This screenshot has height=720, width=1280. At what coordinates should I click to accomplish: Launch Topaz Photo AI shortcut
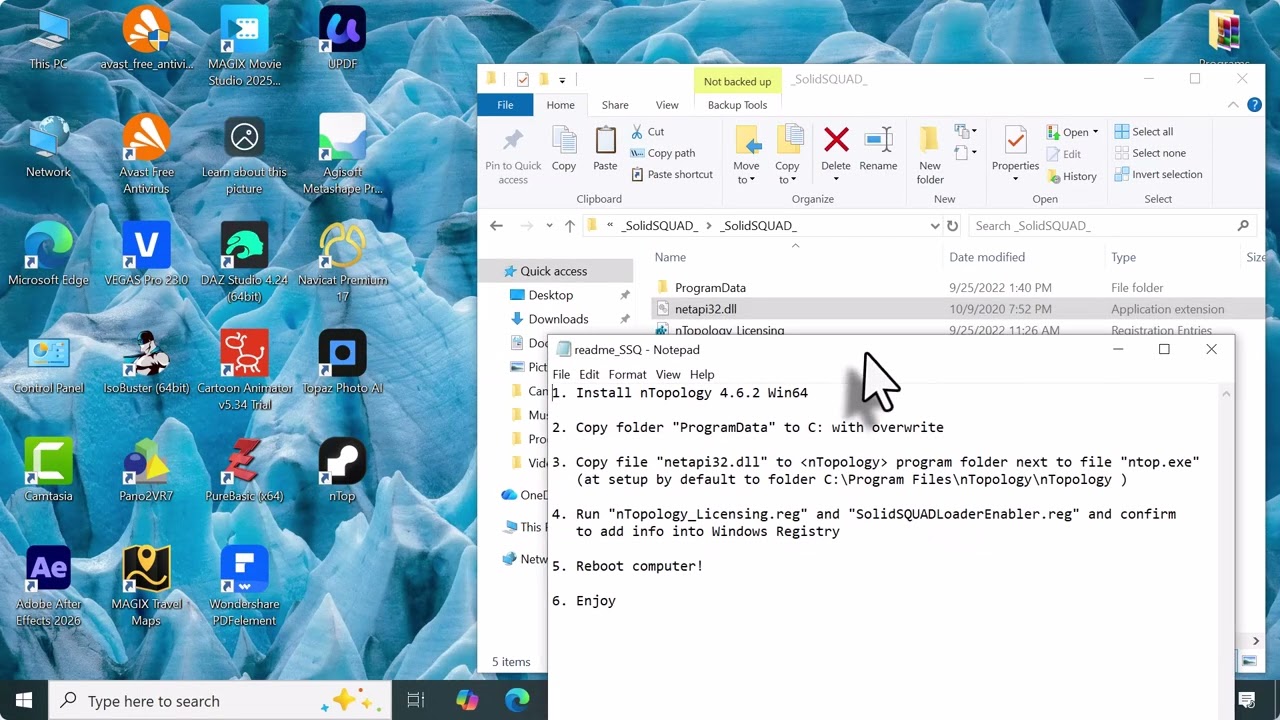[342, 364]
